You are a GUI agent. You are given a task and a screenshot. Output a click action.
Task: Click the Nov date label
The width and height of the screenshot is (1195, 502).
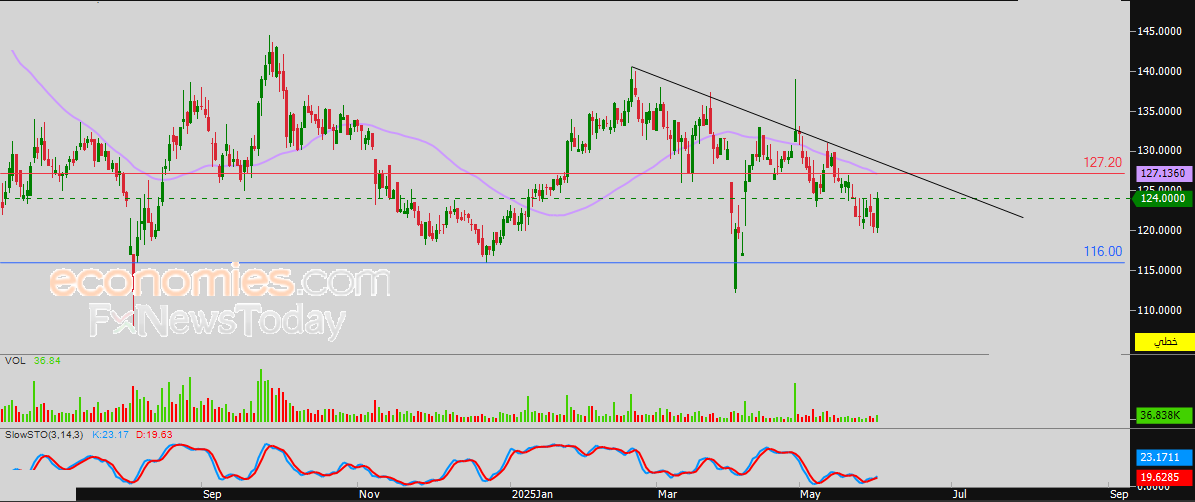click(x=368, y=495)
